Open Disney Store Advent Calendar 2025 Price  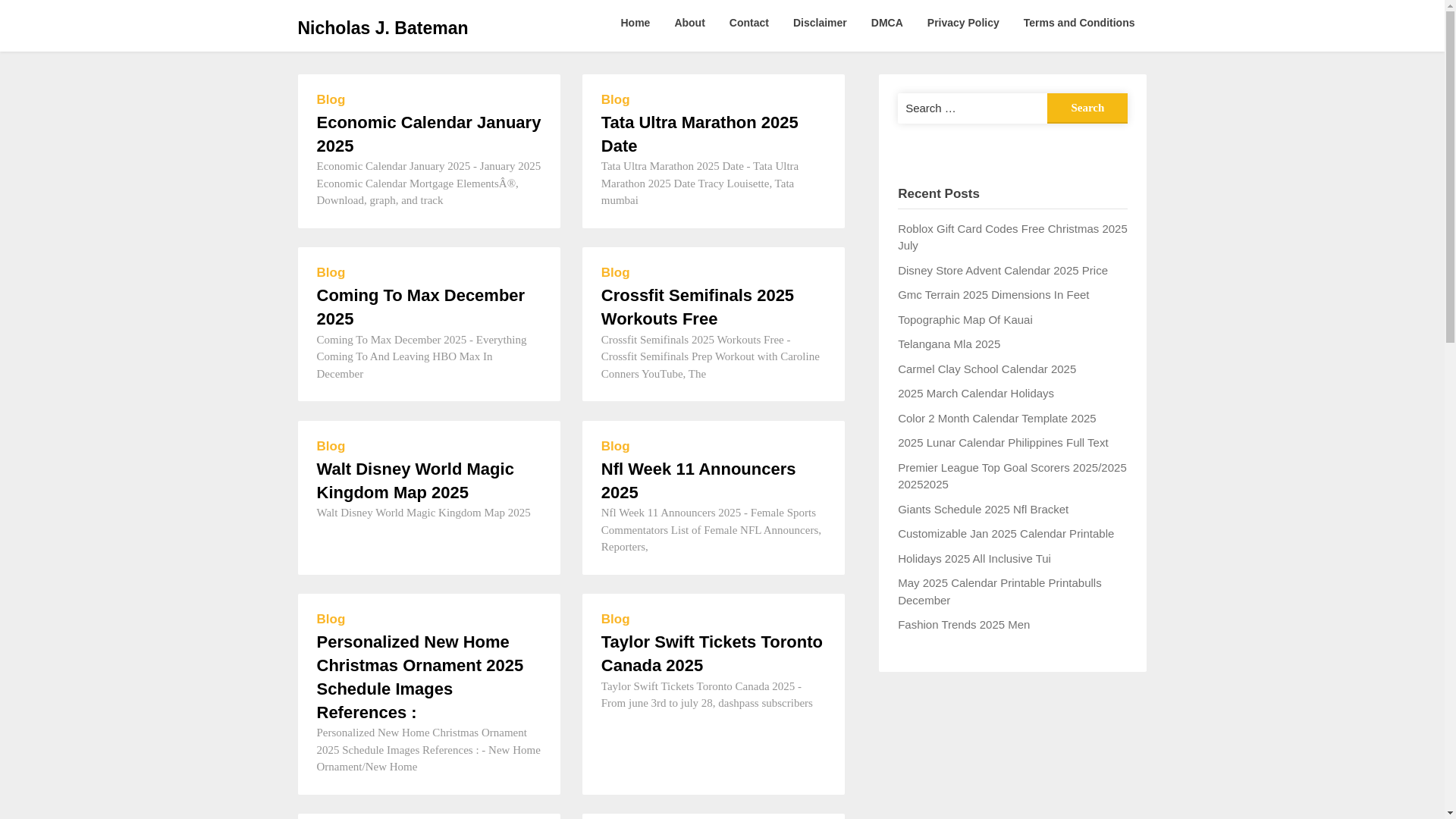[1003, 270]
